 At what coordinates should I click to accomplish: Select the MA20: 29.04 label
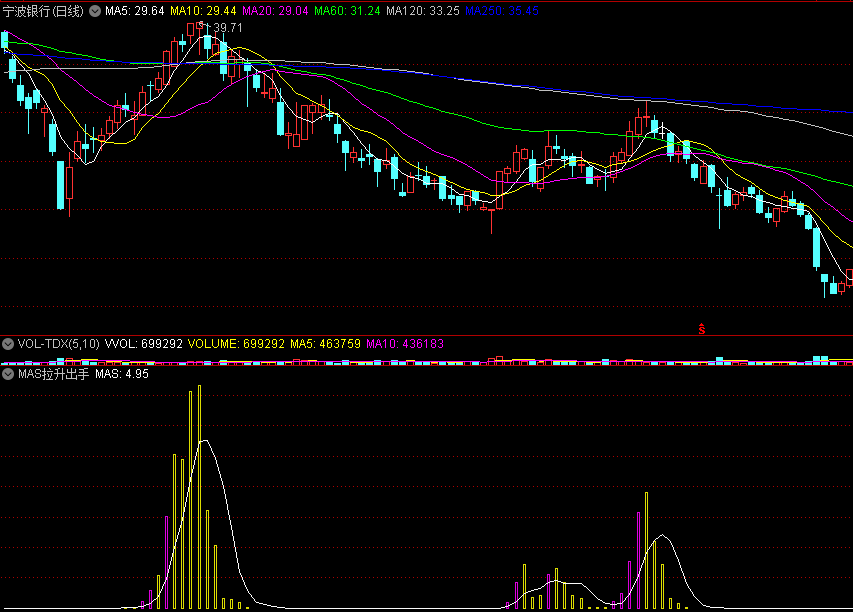click(x=275, y=11)
